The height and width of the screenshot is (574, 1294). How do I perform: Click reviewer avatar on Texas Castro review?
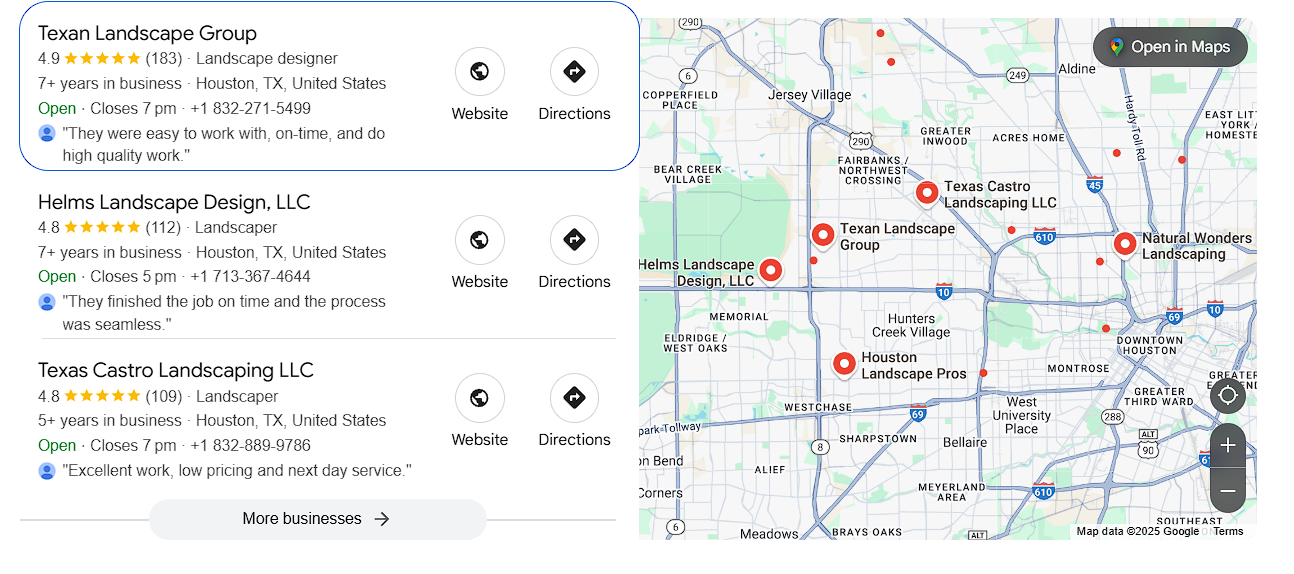[47, 470]
